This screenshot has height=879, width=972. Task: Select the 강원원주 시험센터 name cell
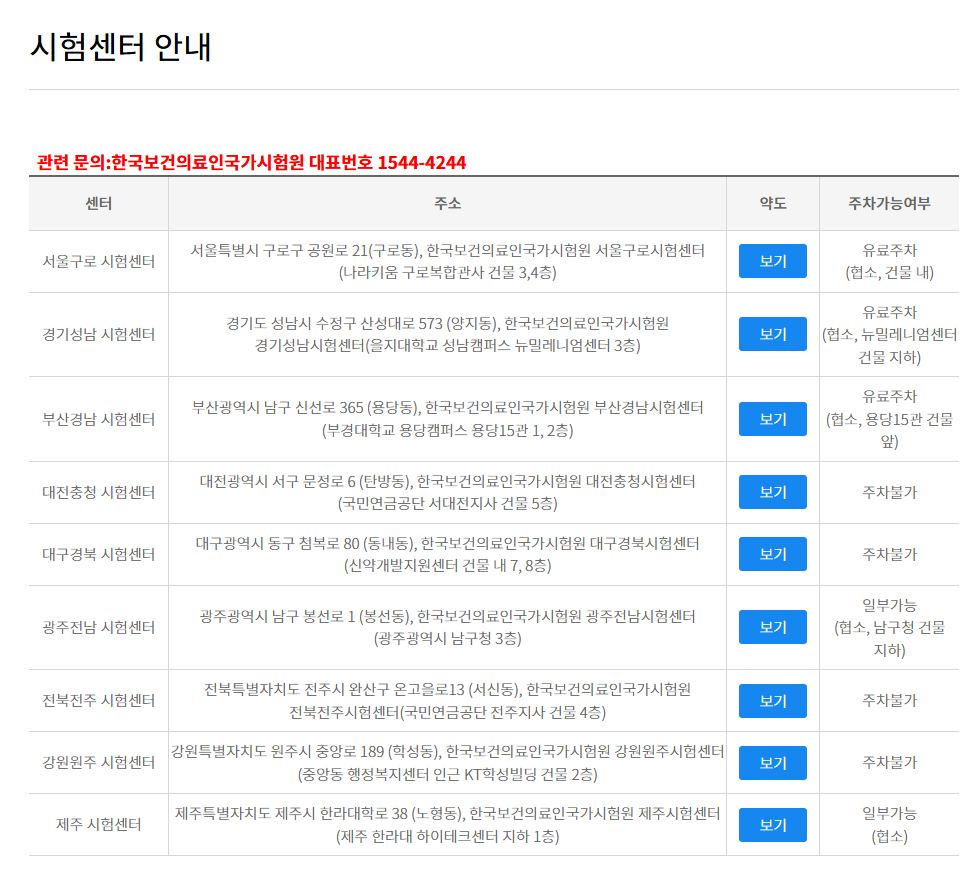point(99,762)
